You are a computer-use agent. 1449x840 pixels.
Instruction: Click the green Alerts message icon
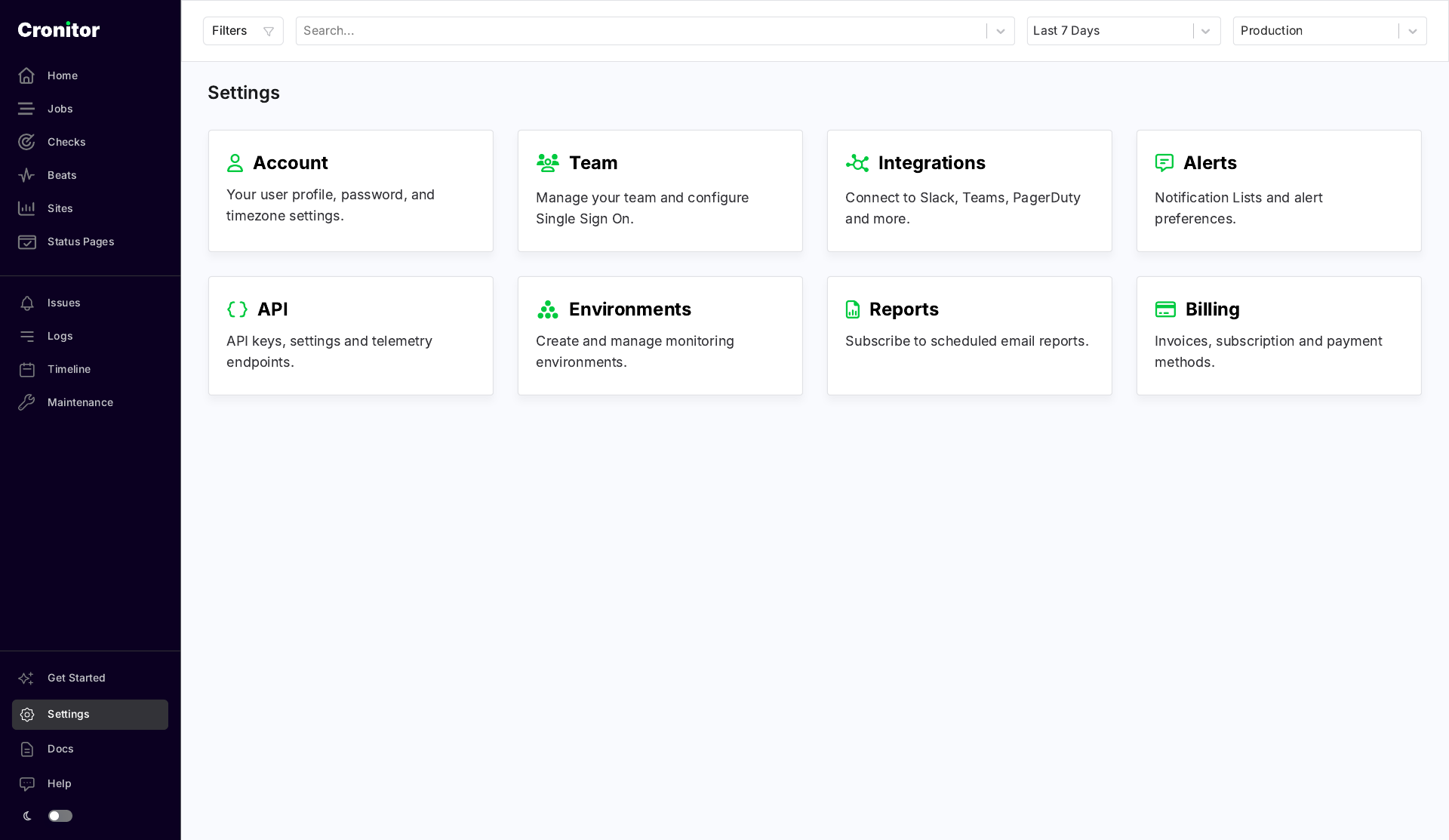pos(1164,163)
